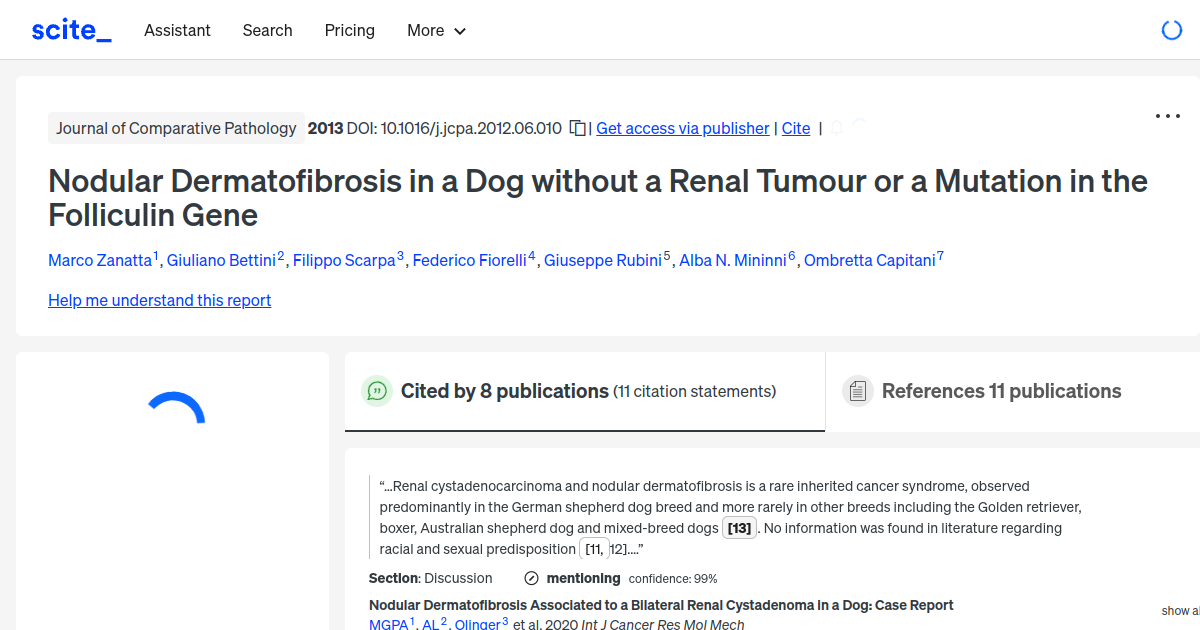Switch to the References 11 publications tab
The height and width of the screenshot is (630, 1200).
[x=1001, y=391]
